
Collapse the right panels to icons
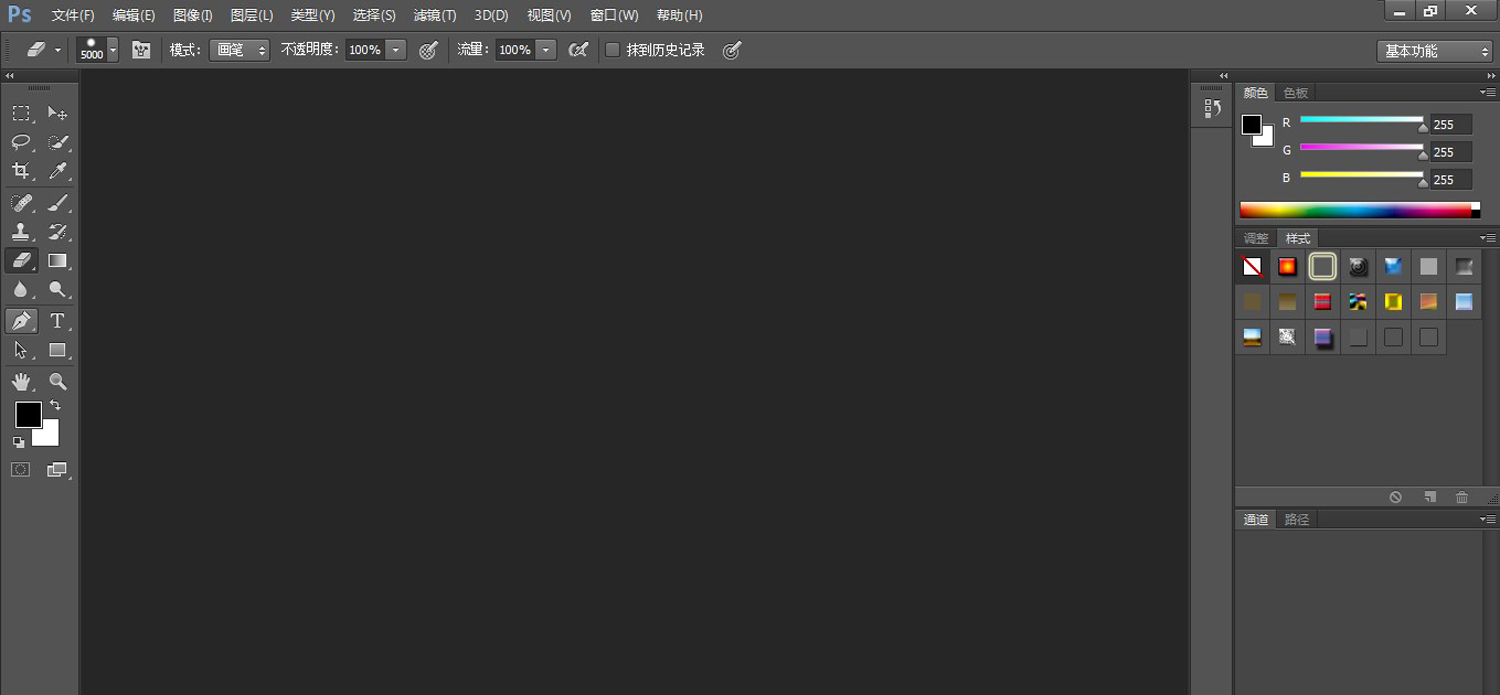tap(1490, 76)
